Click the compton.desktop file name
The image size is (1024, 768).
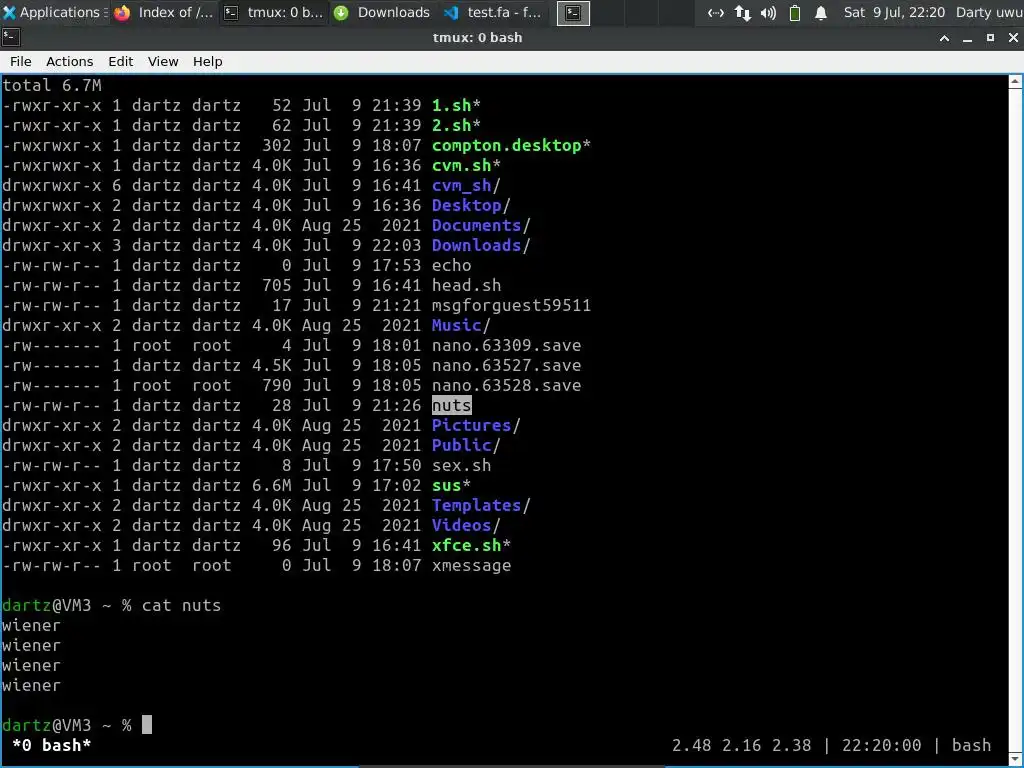point(506,145)
